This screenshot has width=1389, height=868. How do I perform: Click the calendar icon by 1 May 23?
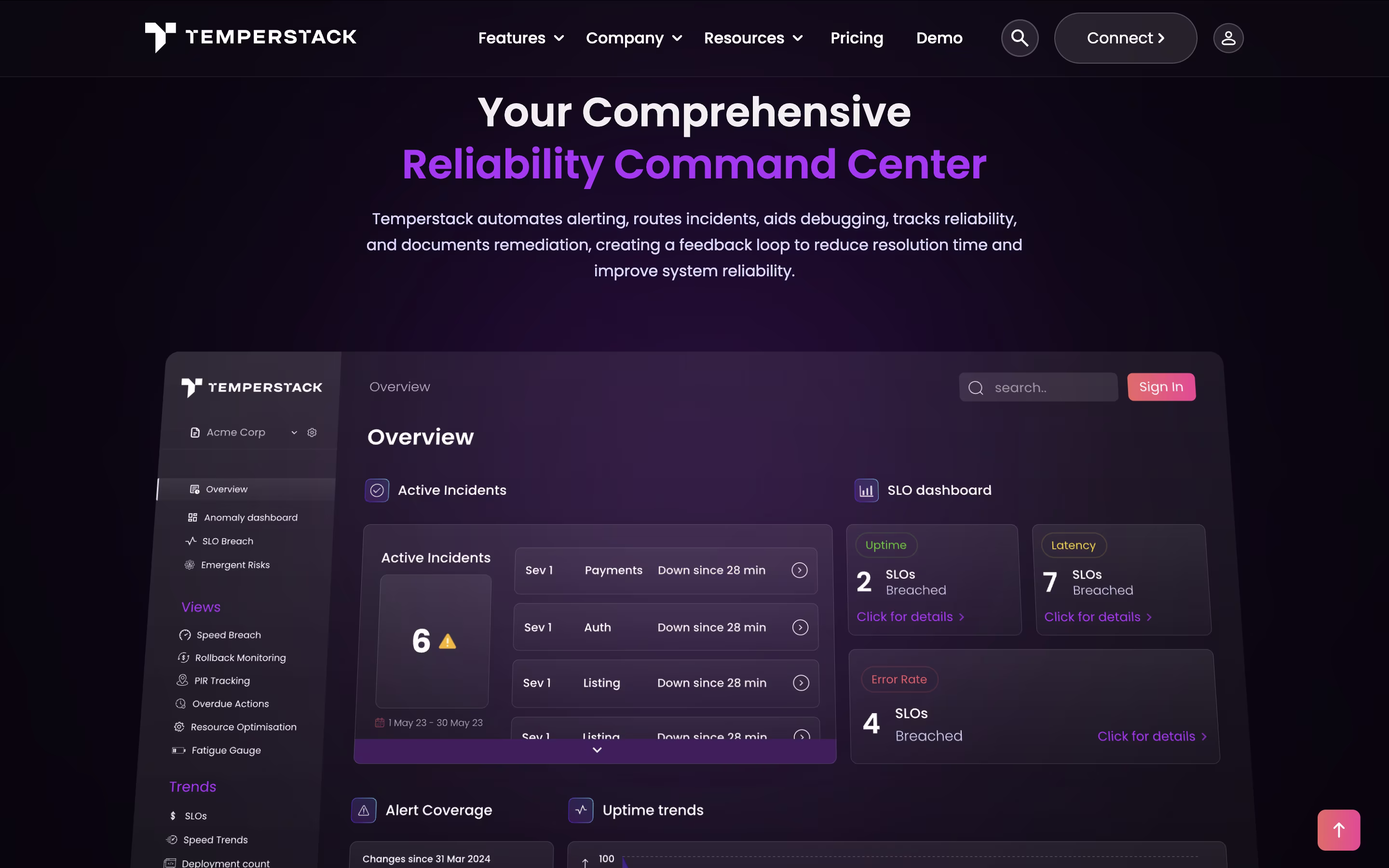click(x=380, y=723)
